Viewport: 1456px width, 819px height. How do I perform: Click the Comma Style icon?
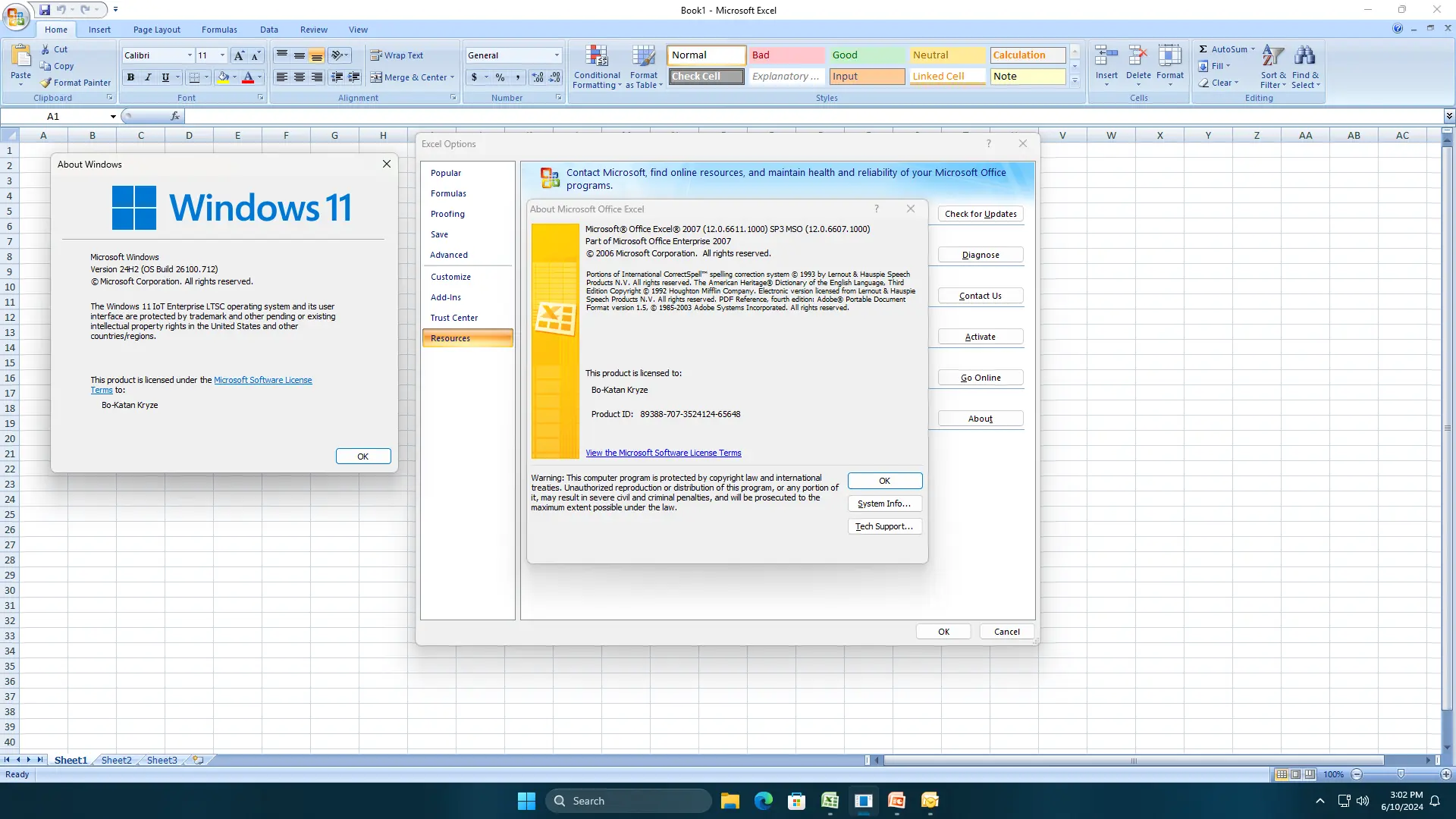518,77
